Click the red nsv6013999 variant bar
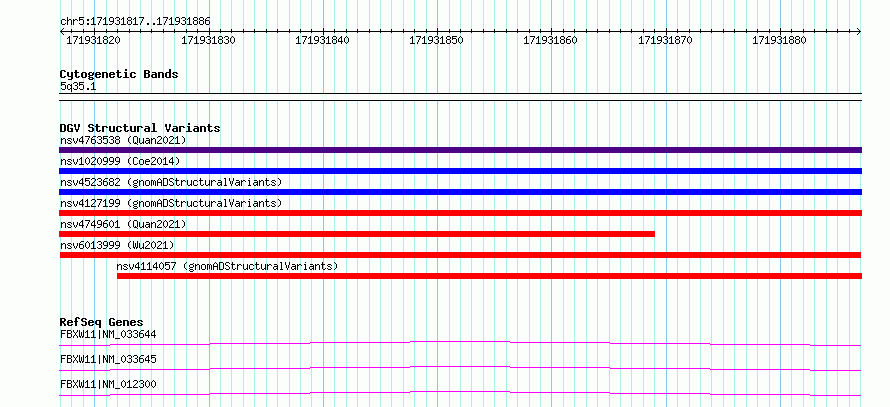The image size is (890, 407). pyautogui.click(x=460, y=255)
